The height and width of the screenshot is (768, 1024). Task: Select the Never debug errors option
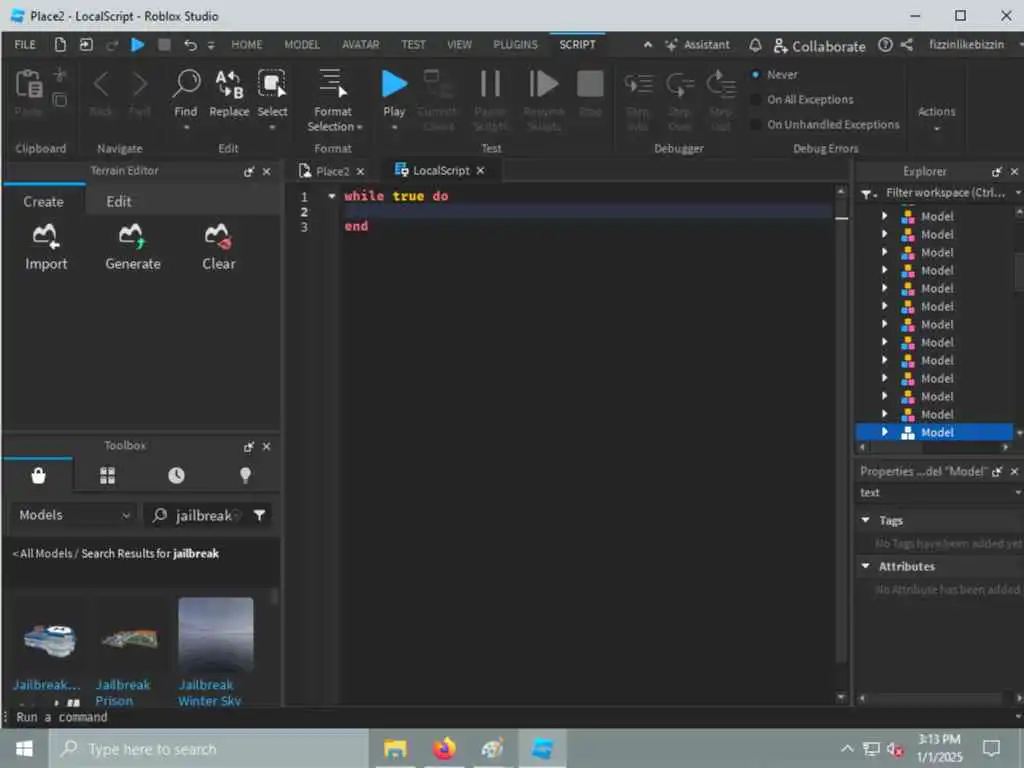(775, 74)
